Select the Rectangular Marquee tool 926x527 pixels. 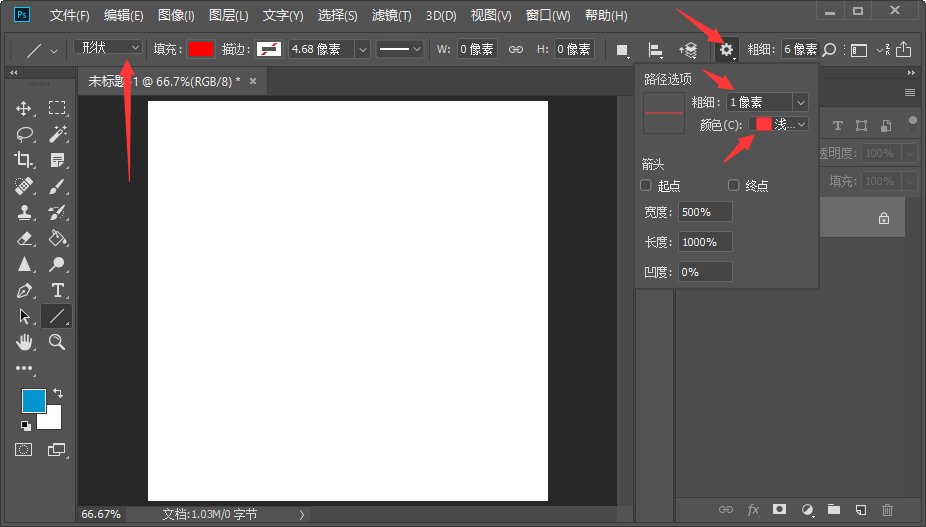coord(57,108)
